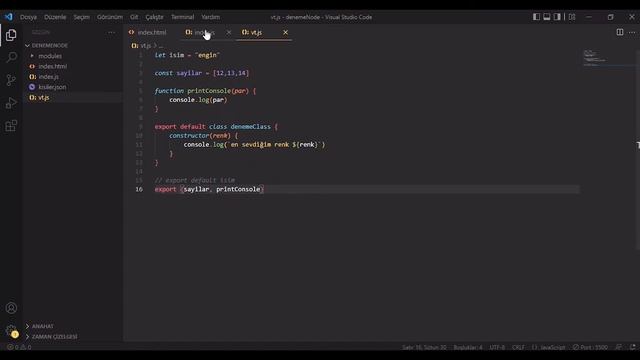This screenshot has width=640, height=360.
Task: Open the Customize Layout icon
Action: tap(572, 17)
